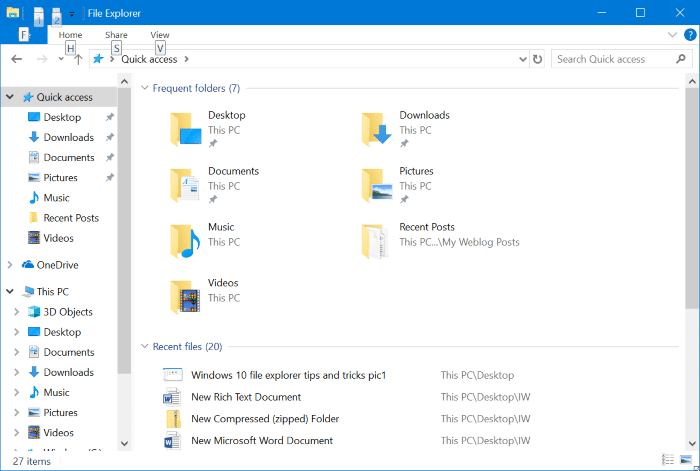
Task: Select the Music frequent folder icon
Action: (186, 241)
